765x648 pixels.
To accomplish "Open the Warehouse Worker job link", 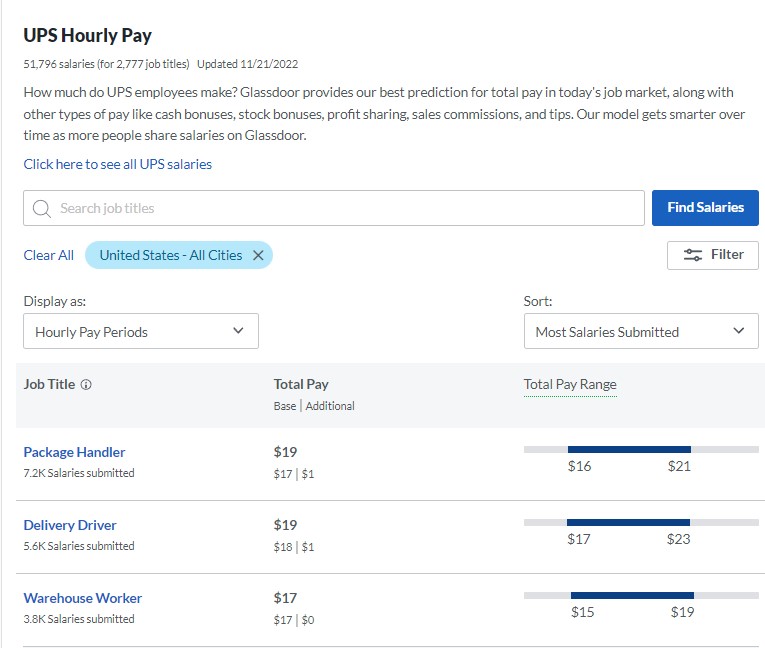I will (82, 598).
